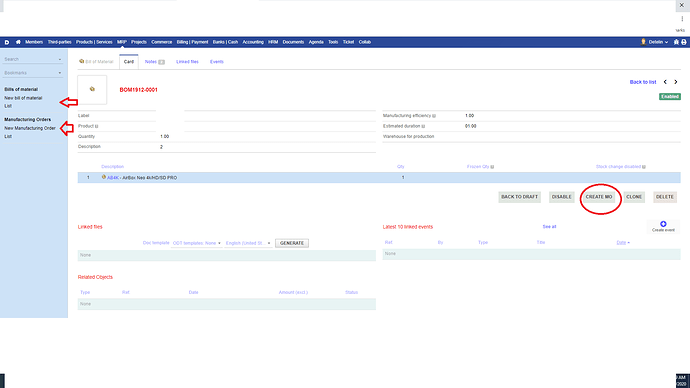Open Banks | Cash menu
The width and height of the screenshot is (690, 388).
[225, 42]
